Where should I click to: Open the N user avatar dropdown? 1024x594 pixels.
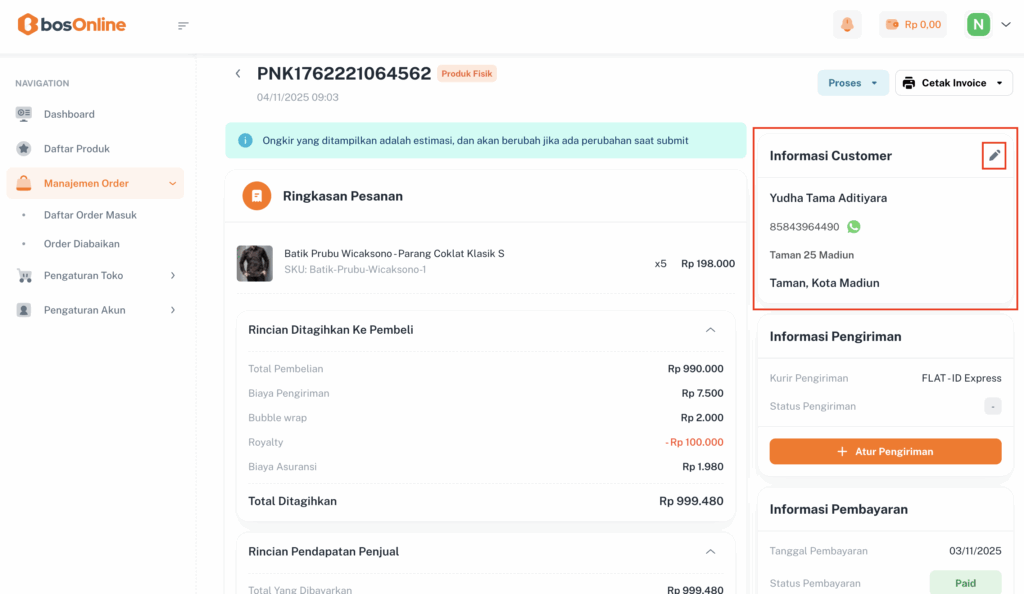coord(988,25)
